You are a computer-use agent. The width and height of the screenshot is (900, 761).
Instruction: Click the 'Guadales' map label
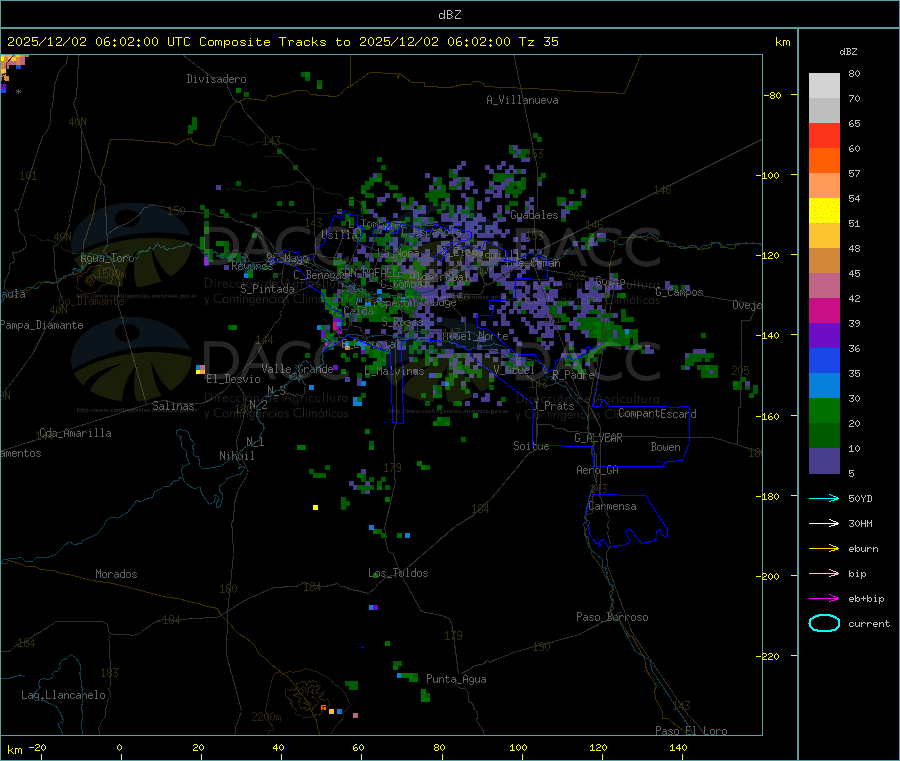(x=534, y=215)
